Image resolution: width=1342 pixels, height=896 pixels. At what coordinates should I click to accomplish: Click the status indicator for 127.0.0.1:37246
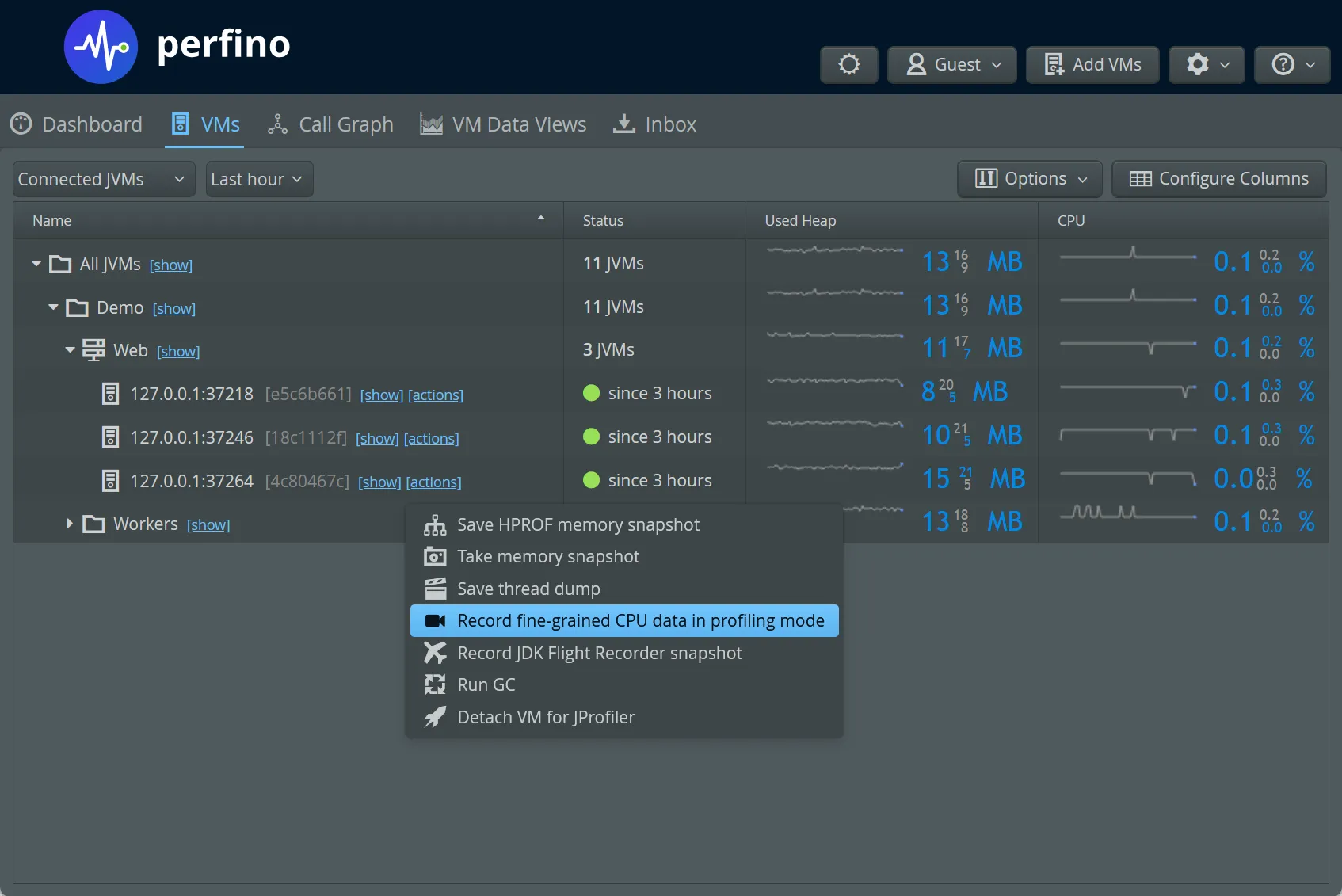[591, 437]
